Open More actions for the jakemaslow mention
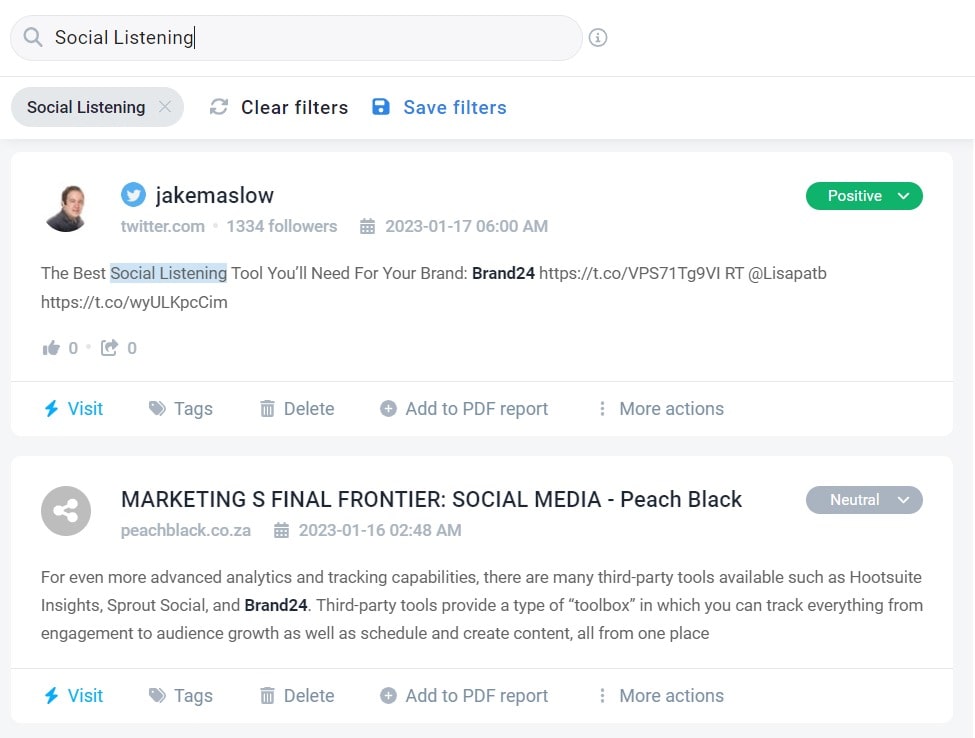975x738 pixels. point(661,408)
